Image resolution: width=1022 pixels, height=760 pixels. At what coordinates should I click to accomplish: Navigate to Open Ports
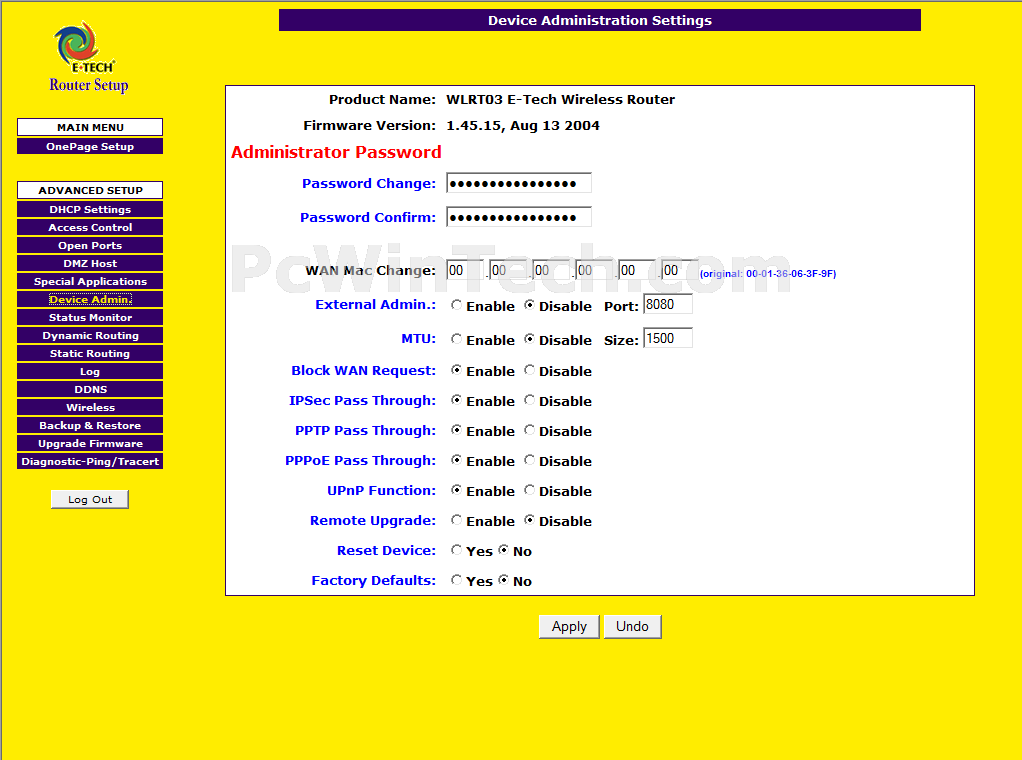pos(90,246)
